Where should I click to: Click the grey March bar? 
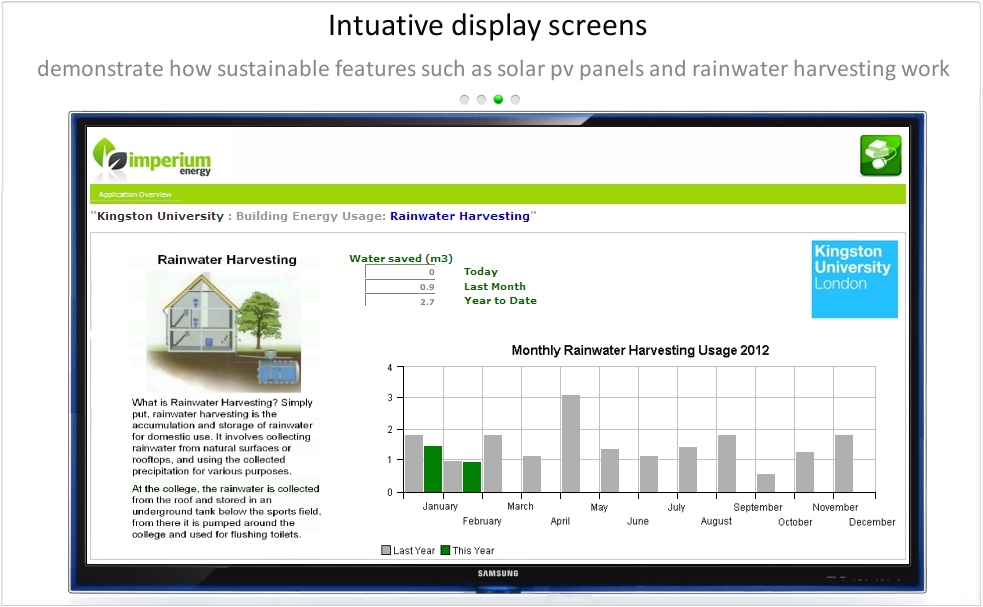click(x=532, y=474)
